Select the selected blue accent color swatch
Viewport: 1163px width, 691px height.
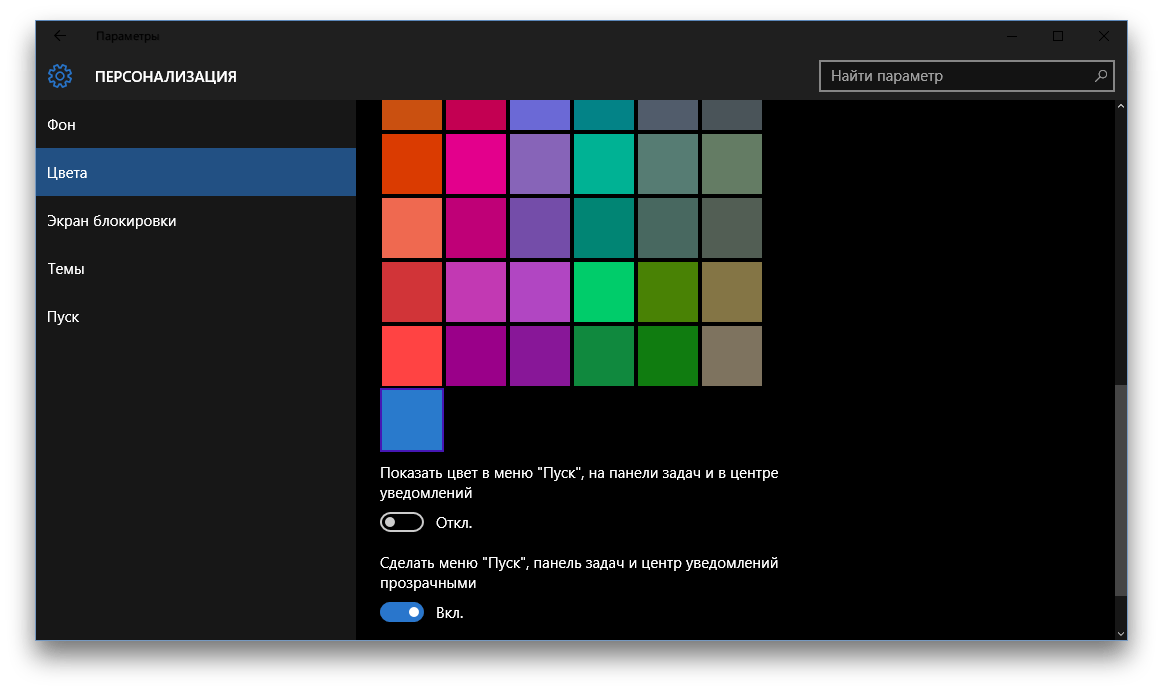412,420
